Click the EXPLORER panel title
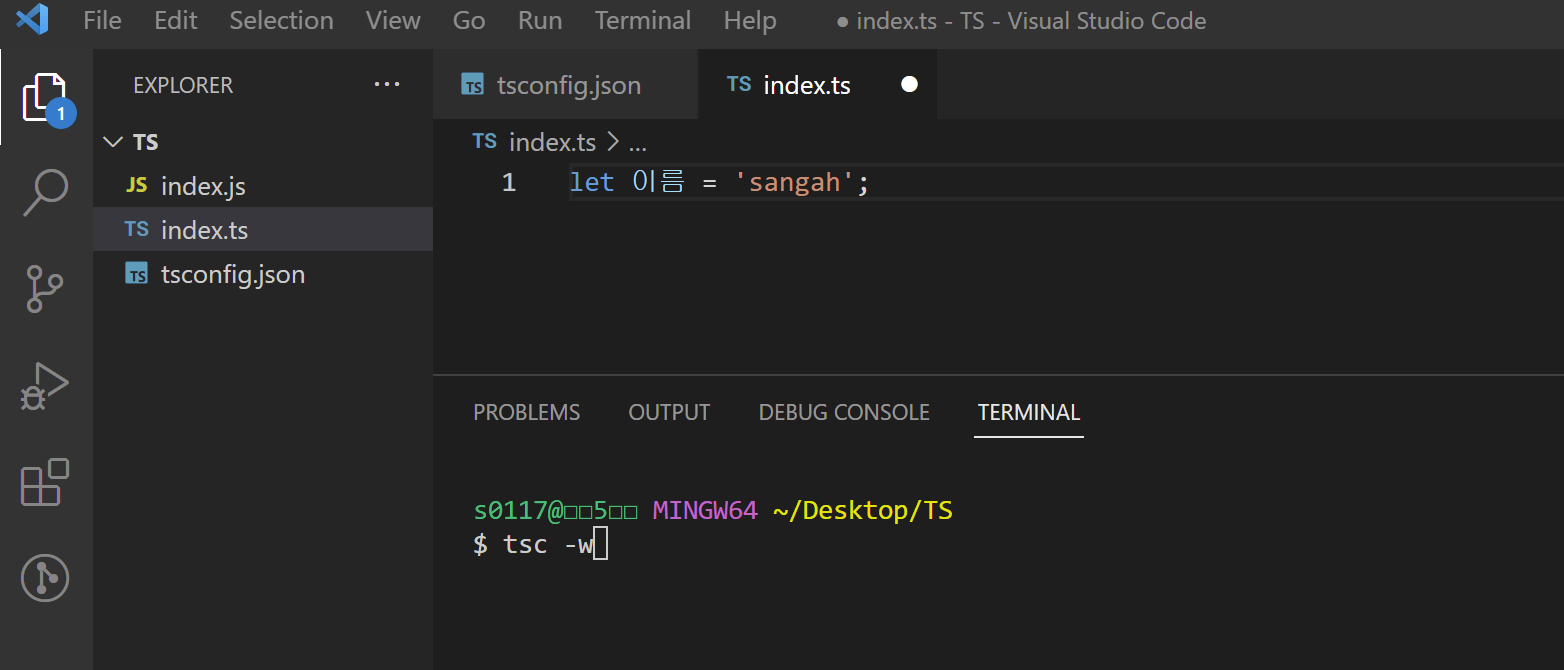This screenshot has width=1564, height=670. (x=183, y=85)
